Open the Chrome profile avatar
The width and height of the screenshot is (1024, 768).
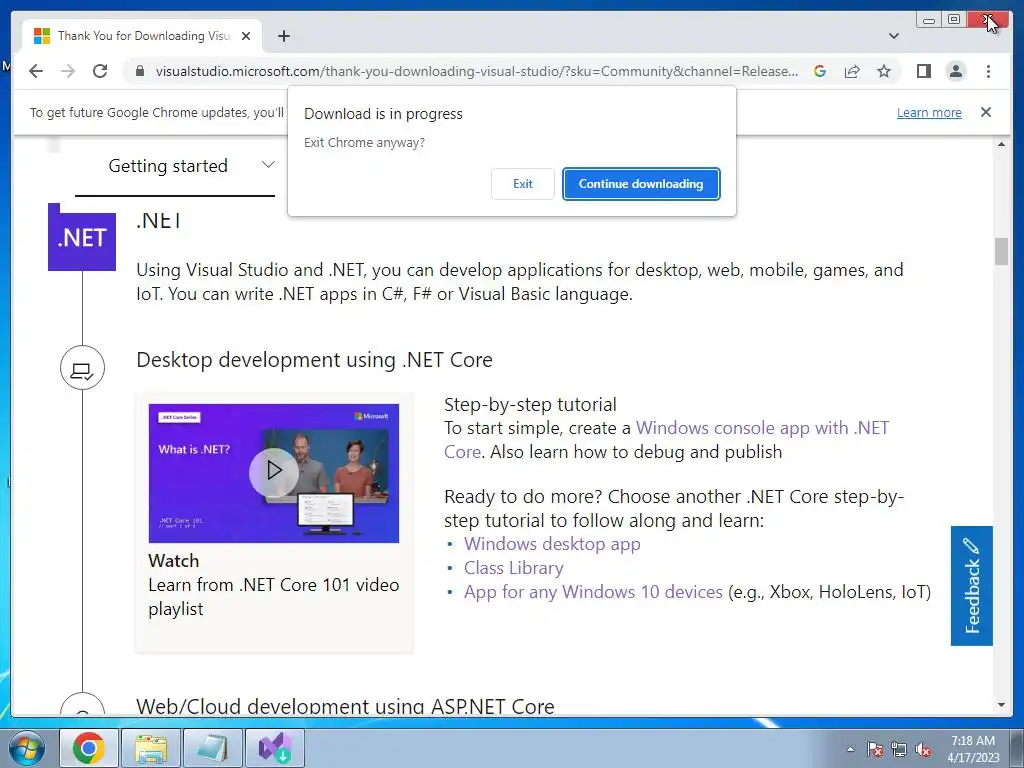[x=955, y=71]
